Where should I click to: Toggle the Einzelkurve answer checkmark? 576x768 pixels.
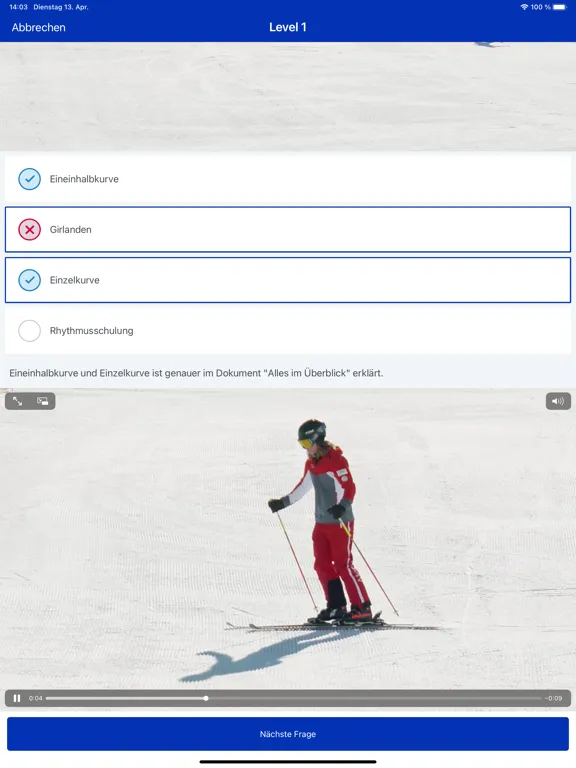click(x=29, y=280)
